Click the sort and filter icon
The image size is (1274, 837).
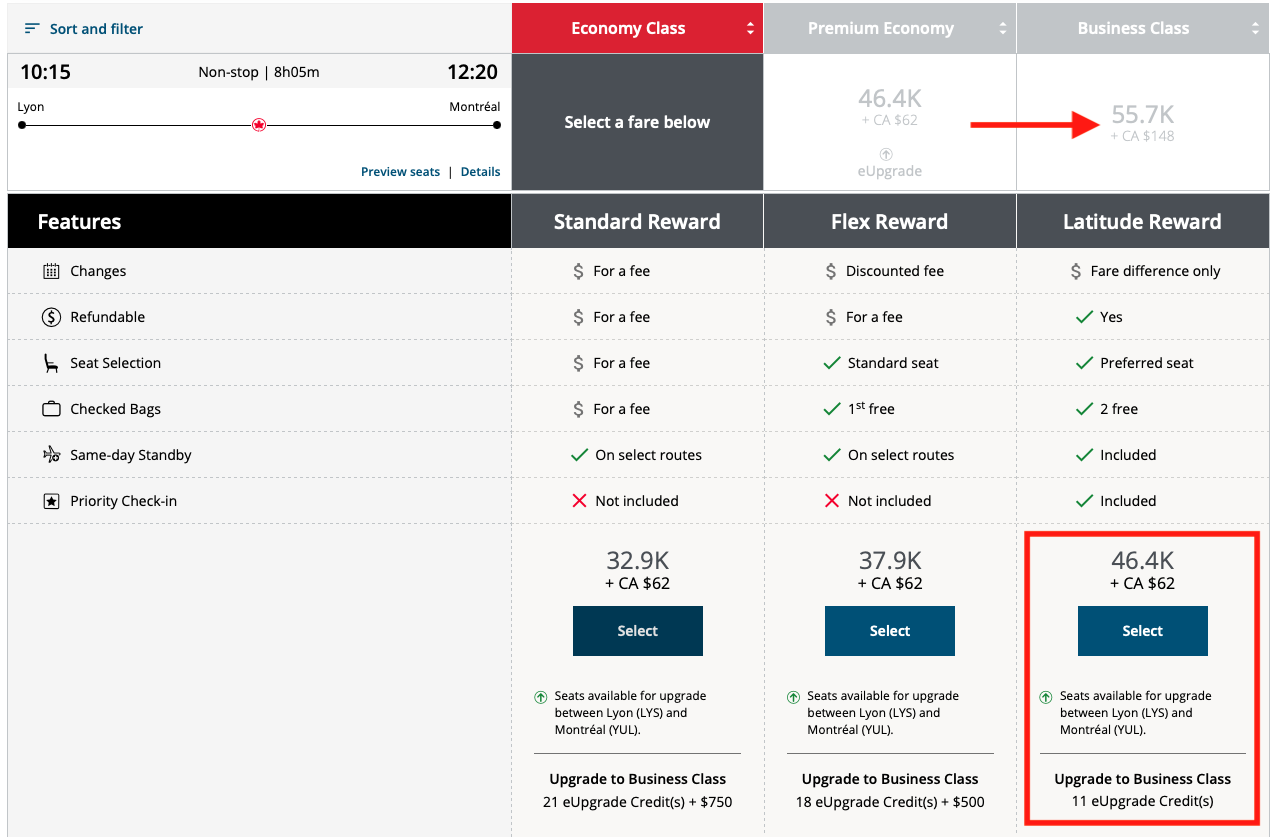click(32, 28)
